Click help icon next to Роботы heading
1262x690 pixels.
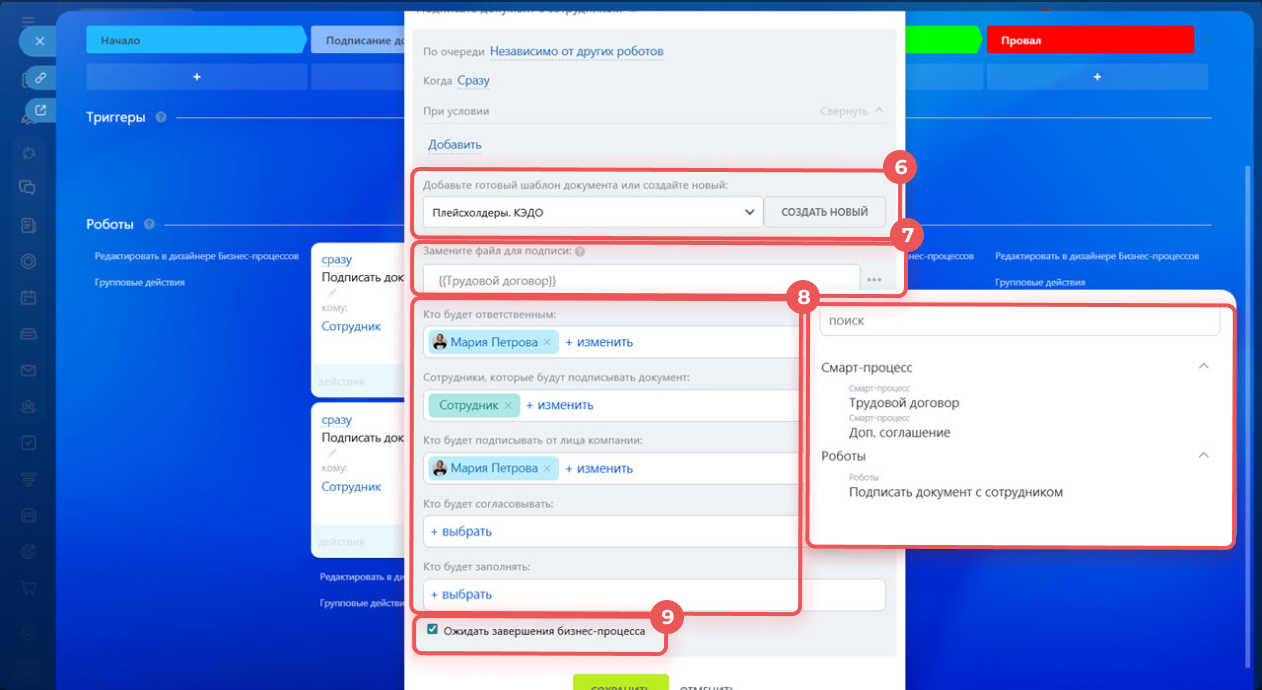[x=149, y=224]
